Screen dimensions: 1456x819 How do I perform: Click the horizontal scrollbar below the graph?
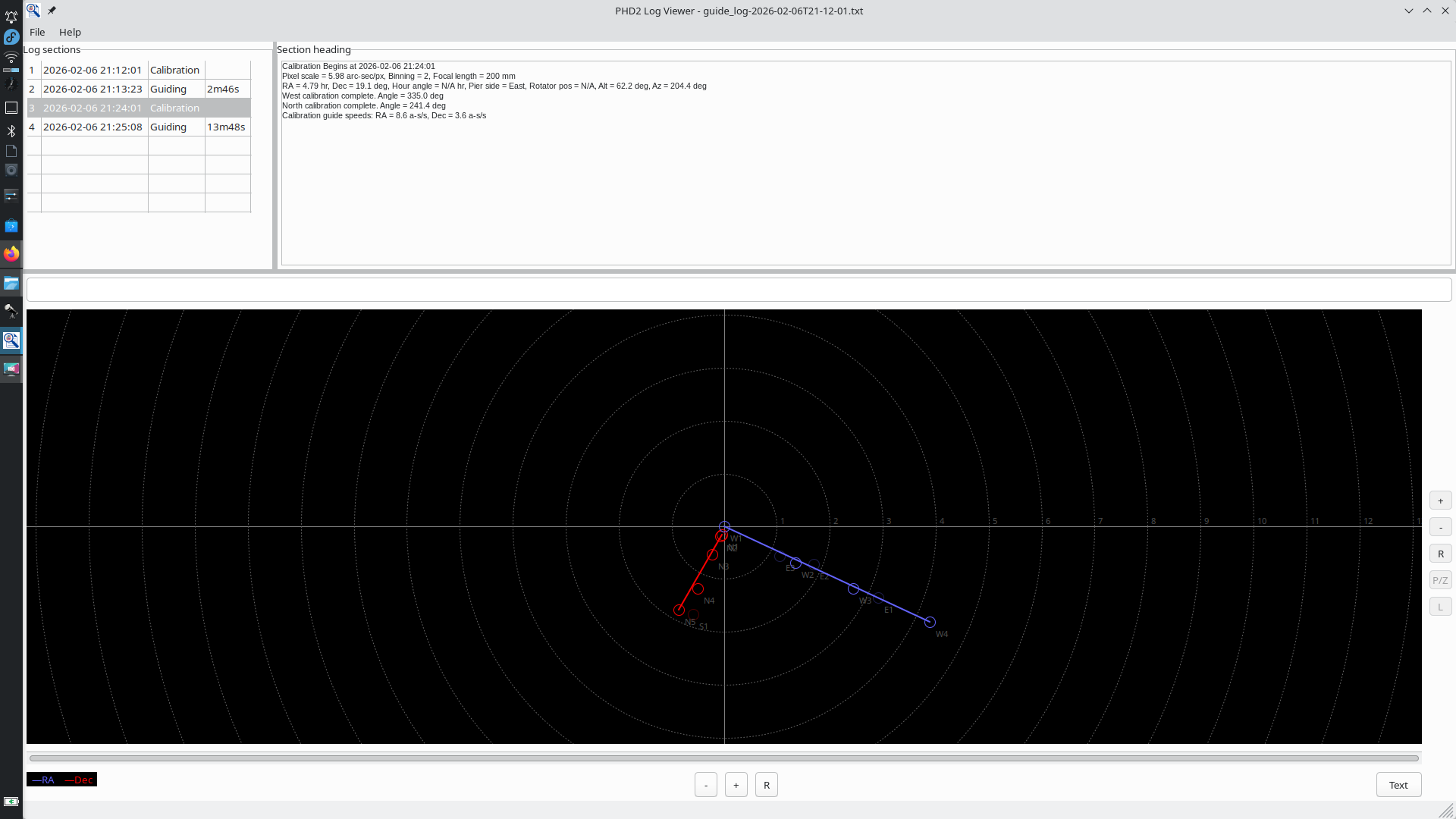coord(724,758)
